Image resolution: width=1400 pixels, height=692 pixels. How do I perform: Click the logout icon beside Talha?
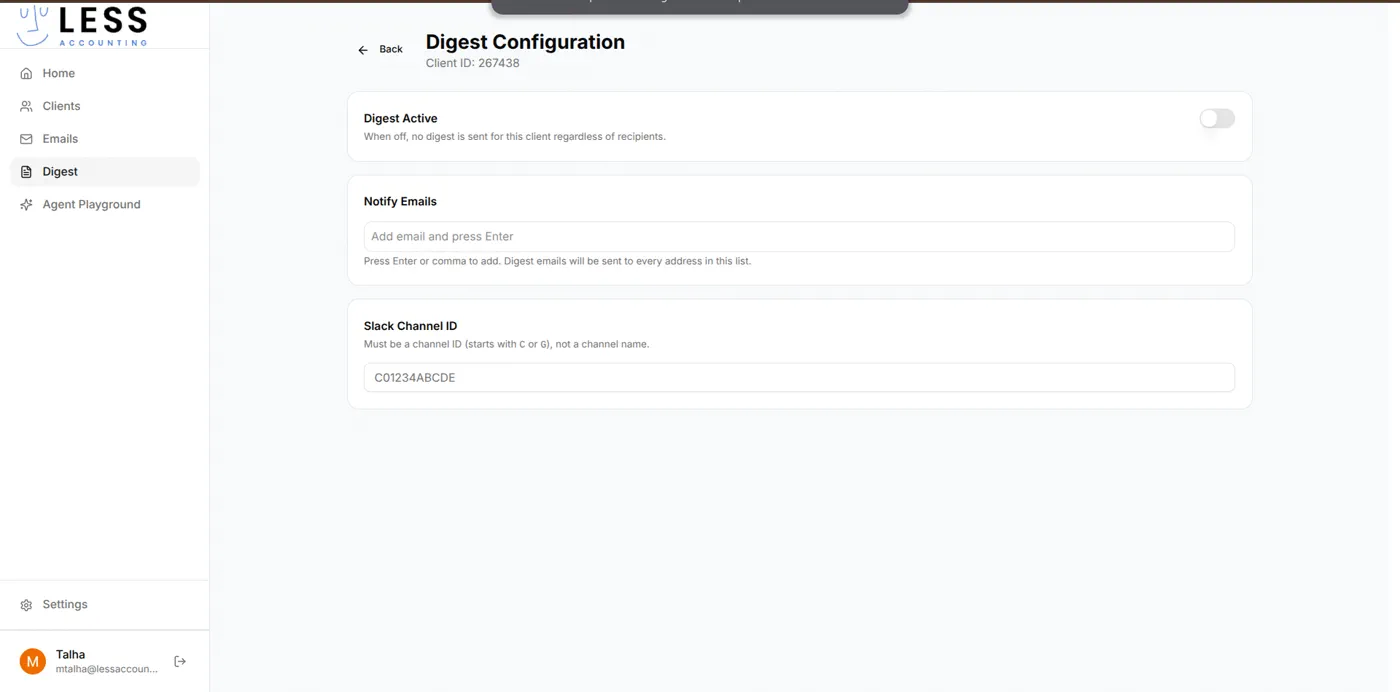pyautogui.click(x=180, y=661)
